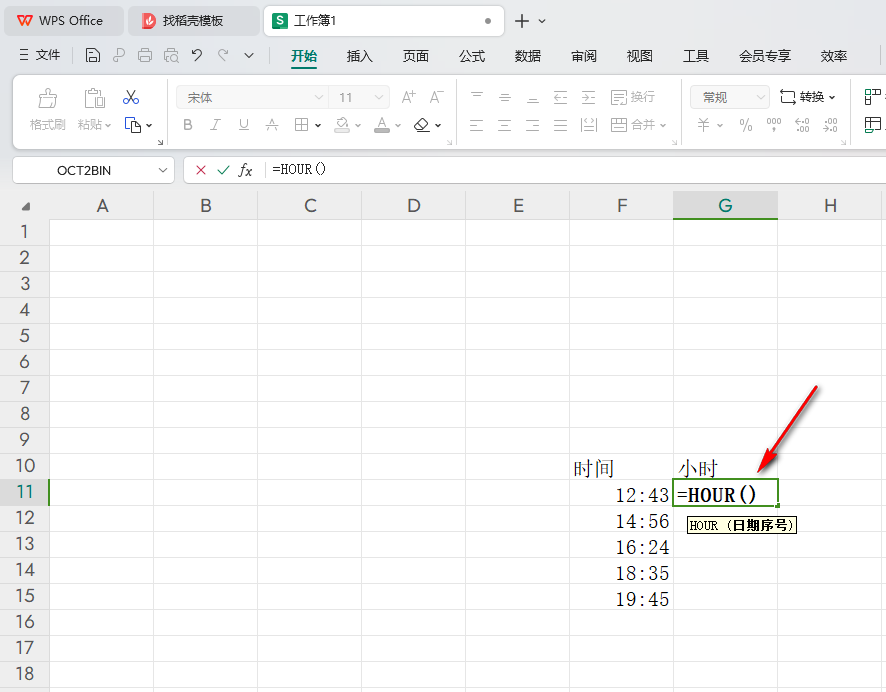Click the Undo arrow icon
This screenshot has width=886, height=692.
pos(197,56)
